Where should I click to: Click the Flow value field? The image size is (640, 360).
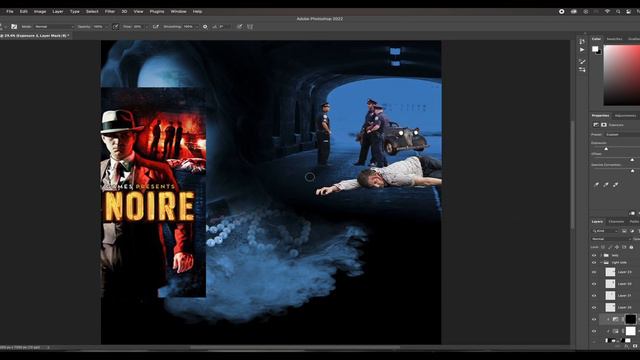(x=138, y=27)
